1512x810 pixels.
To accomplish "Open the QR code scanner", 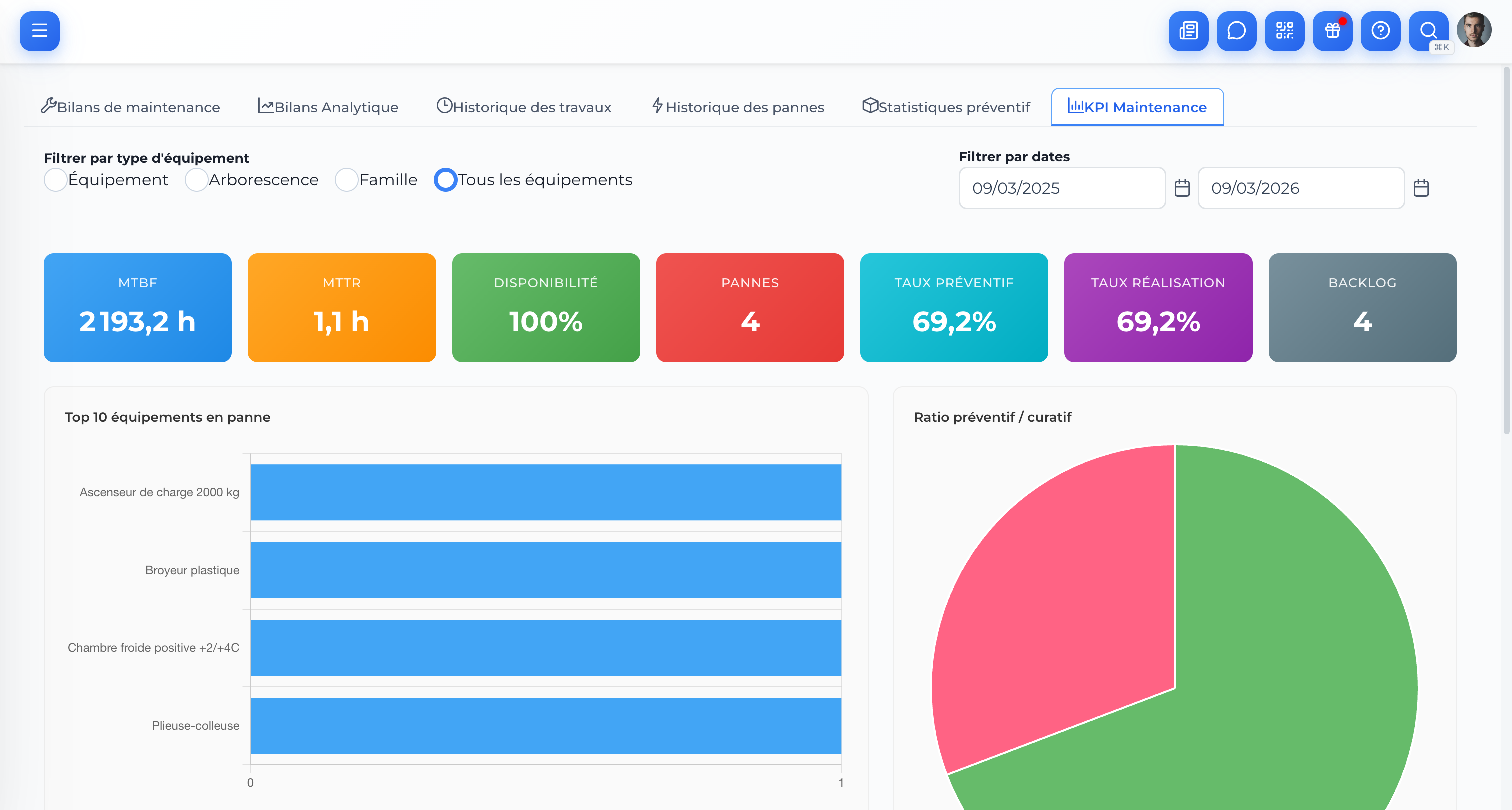I will point(1285,31).
